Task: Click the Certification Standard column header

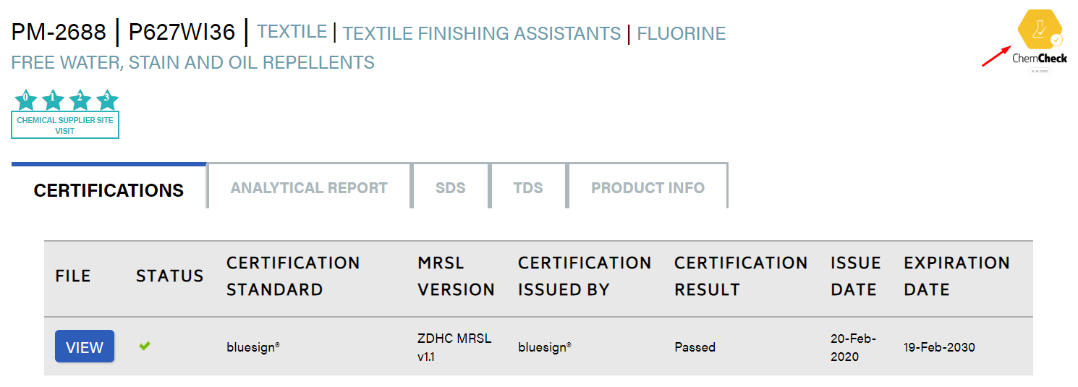Action: tap(293, 276)
